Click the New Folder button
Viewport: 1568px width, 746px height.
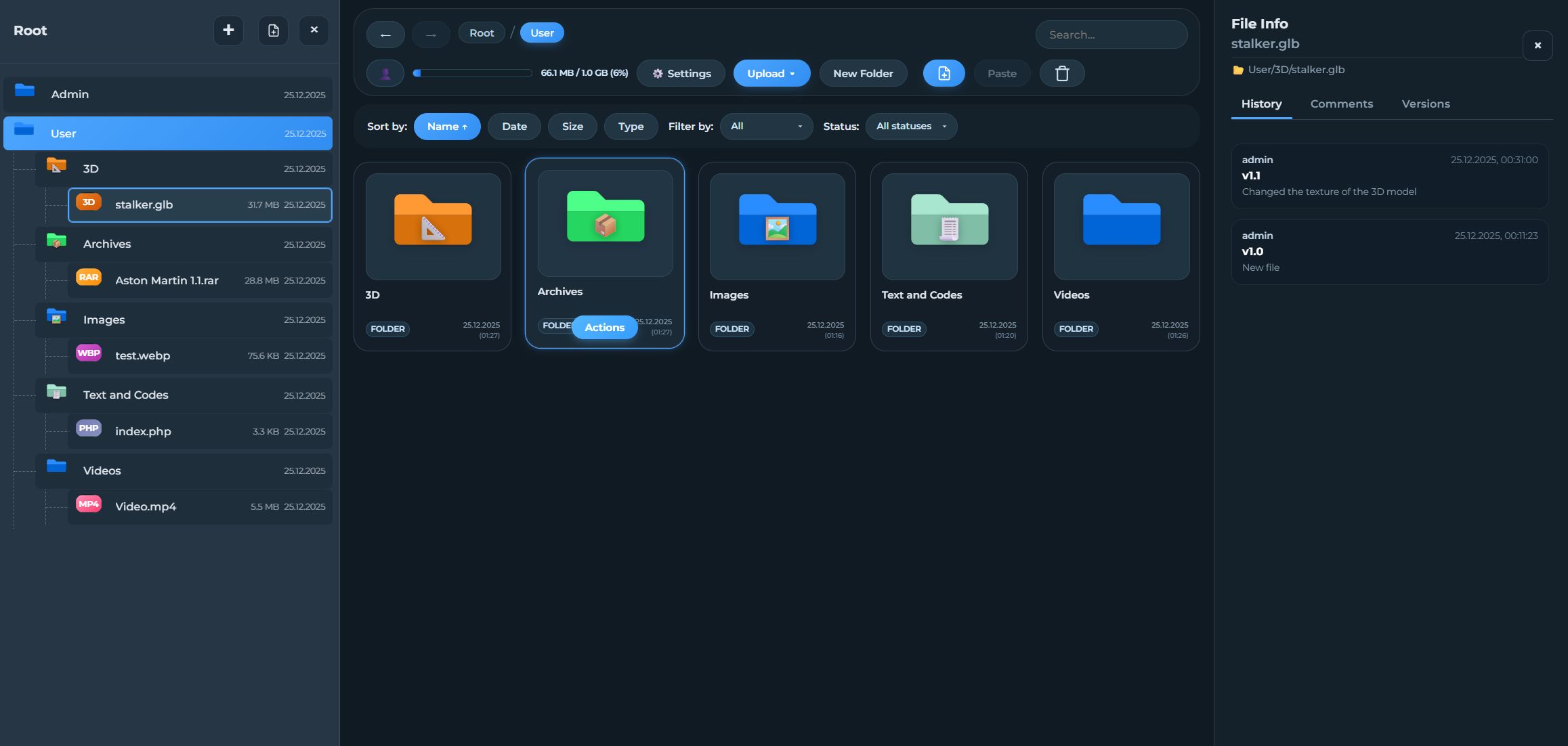click(x=863, y=73)
